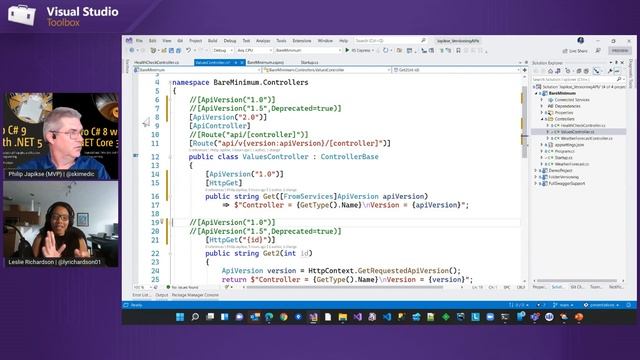Click the Save toolbar icon
The height and width of the screenshot is (360, 640).
(x=171, y=50)
